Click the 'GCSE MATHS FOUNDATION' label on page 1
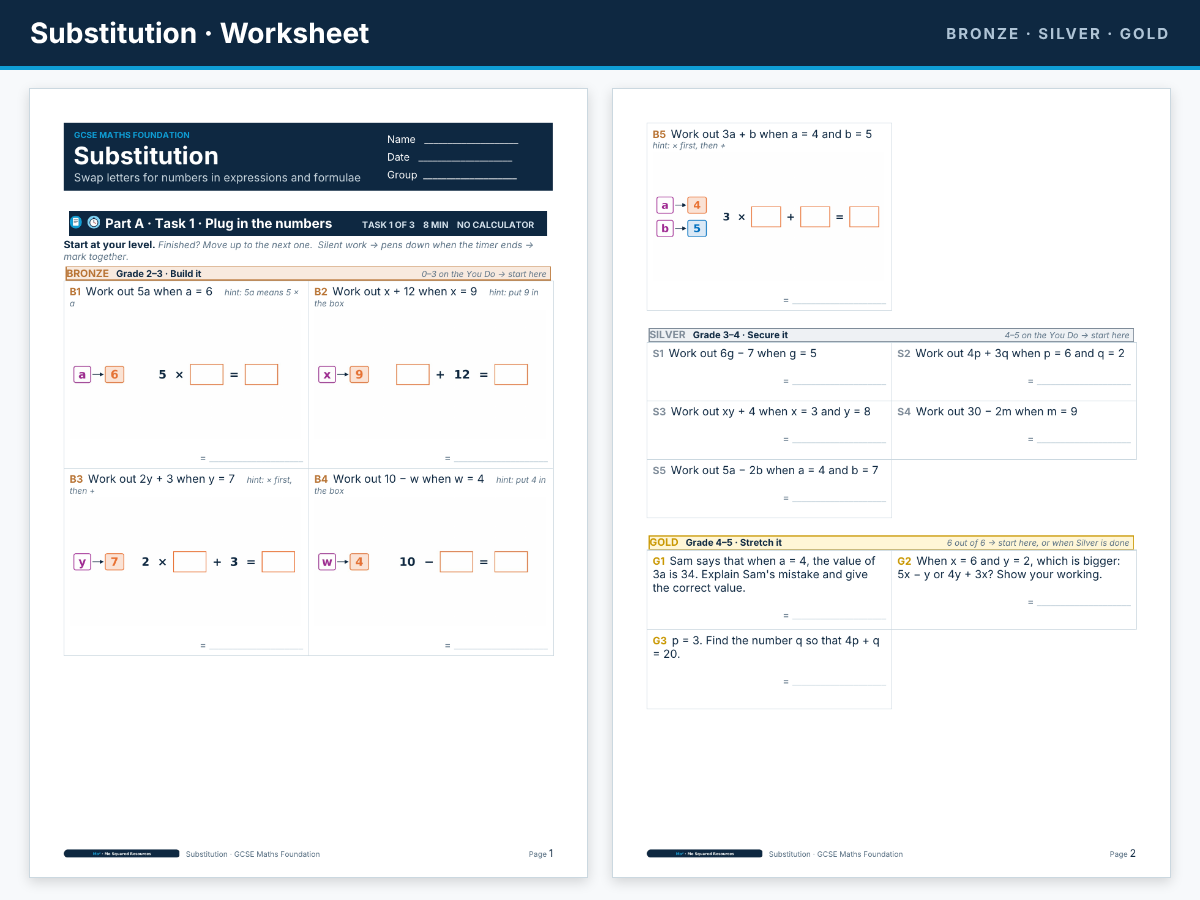Image resolution: width=1200 pixels, height=900 pixels. 132,135
